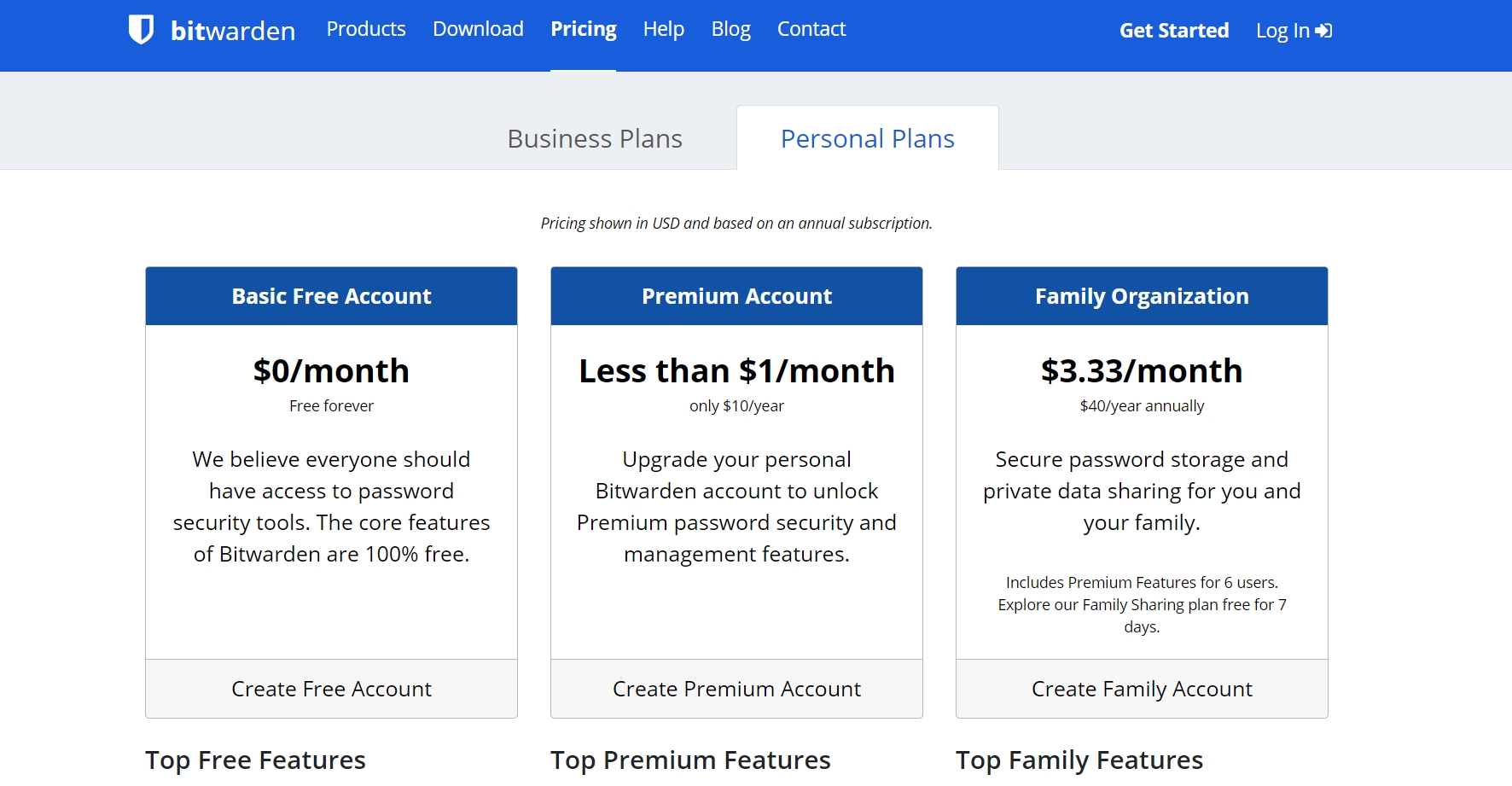Image resolution: width=1512 pixels, height=786 pixels.
Task: Click the 'only $10/year' subtitle
Action: coord(737,406)
